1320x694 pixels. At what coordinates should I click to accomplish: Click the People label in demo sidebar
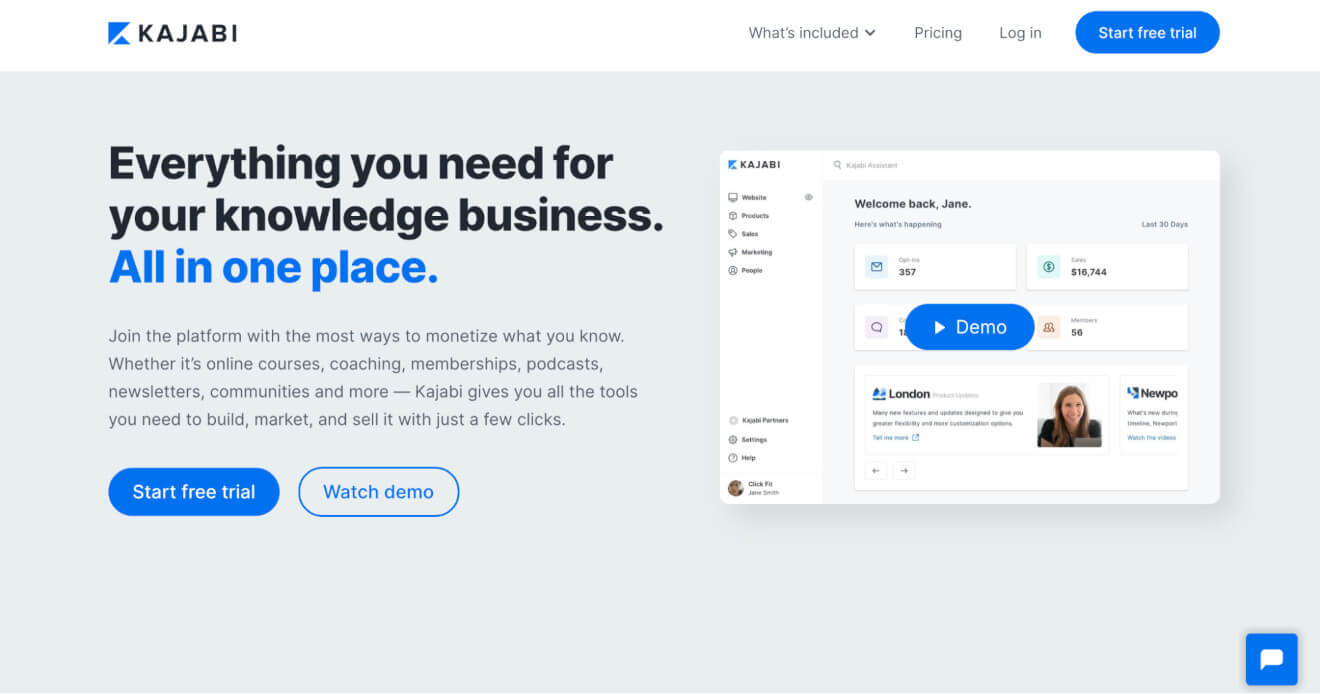[752, 270]
